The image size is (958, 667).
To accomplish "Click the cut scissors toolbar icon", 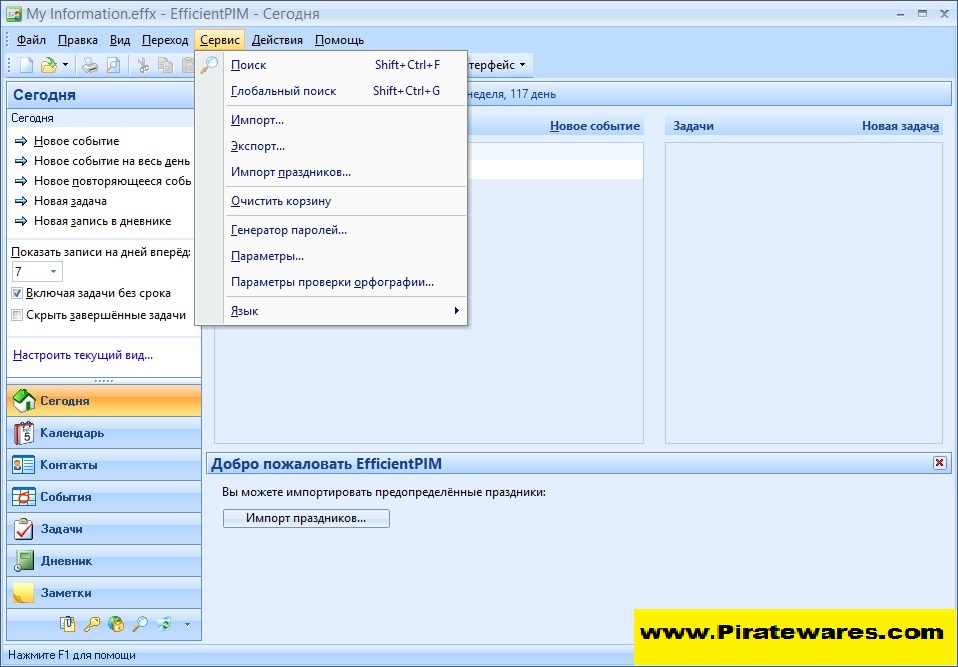I will [143, 65].
